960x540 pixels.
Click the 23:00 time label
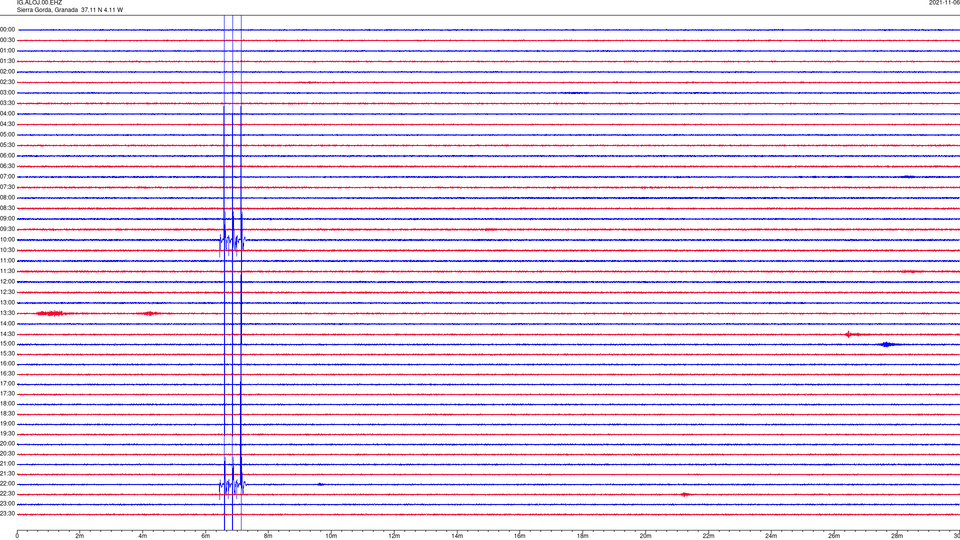7,504
